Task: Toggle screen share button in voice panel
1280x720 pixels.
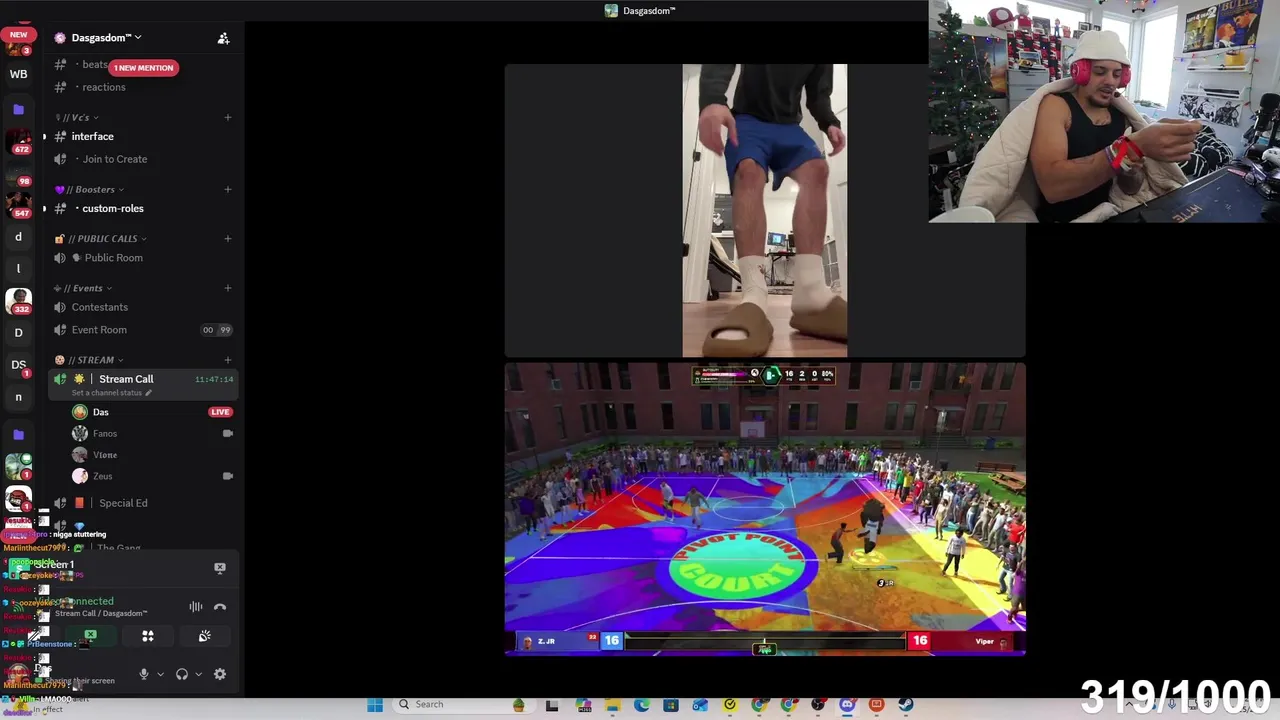Action: (x=91, y=636)
